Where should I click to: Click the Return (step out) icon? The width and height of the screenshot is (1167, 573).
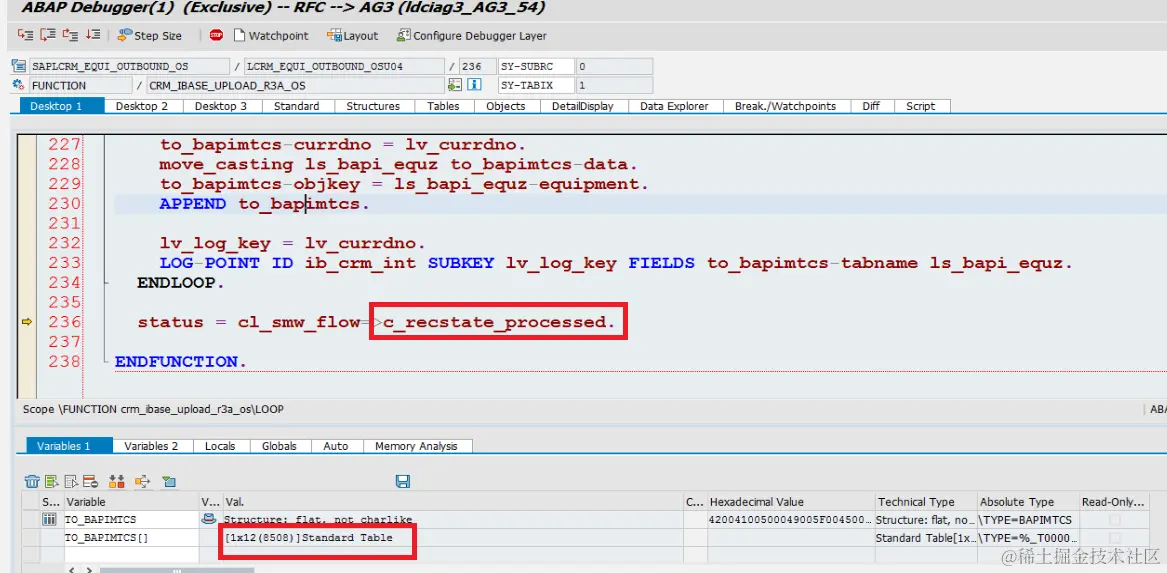pos(71,35)
